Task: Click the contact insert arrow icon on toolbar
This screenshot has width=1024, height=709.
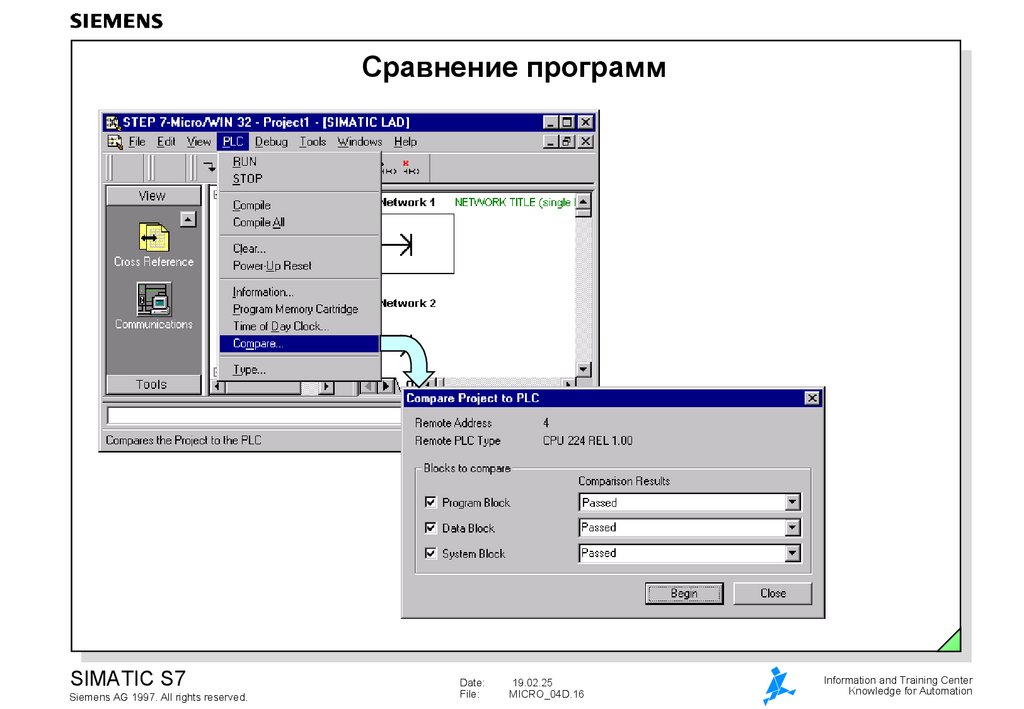Action: tap(209, 167)
